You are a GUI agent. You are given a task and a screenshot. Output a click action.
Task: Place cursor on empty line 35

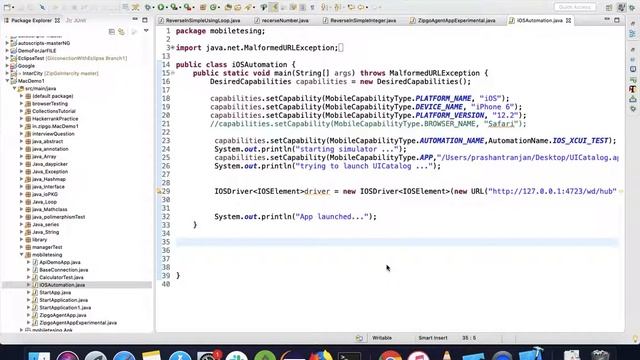(397, 242)
